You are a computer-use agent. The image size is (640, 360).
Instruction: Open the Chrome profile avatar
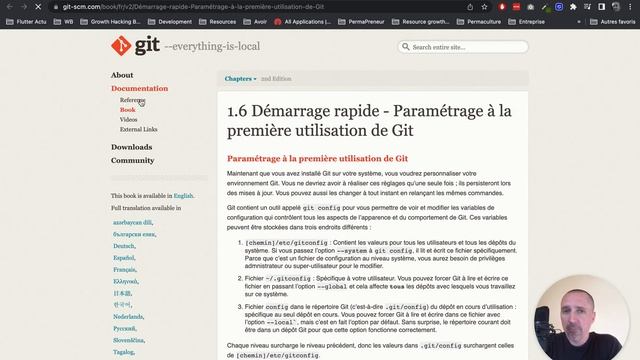pos(616,7)
